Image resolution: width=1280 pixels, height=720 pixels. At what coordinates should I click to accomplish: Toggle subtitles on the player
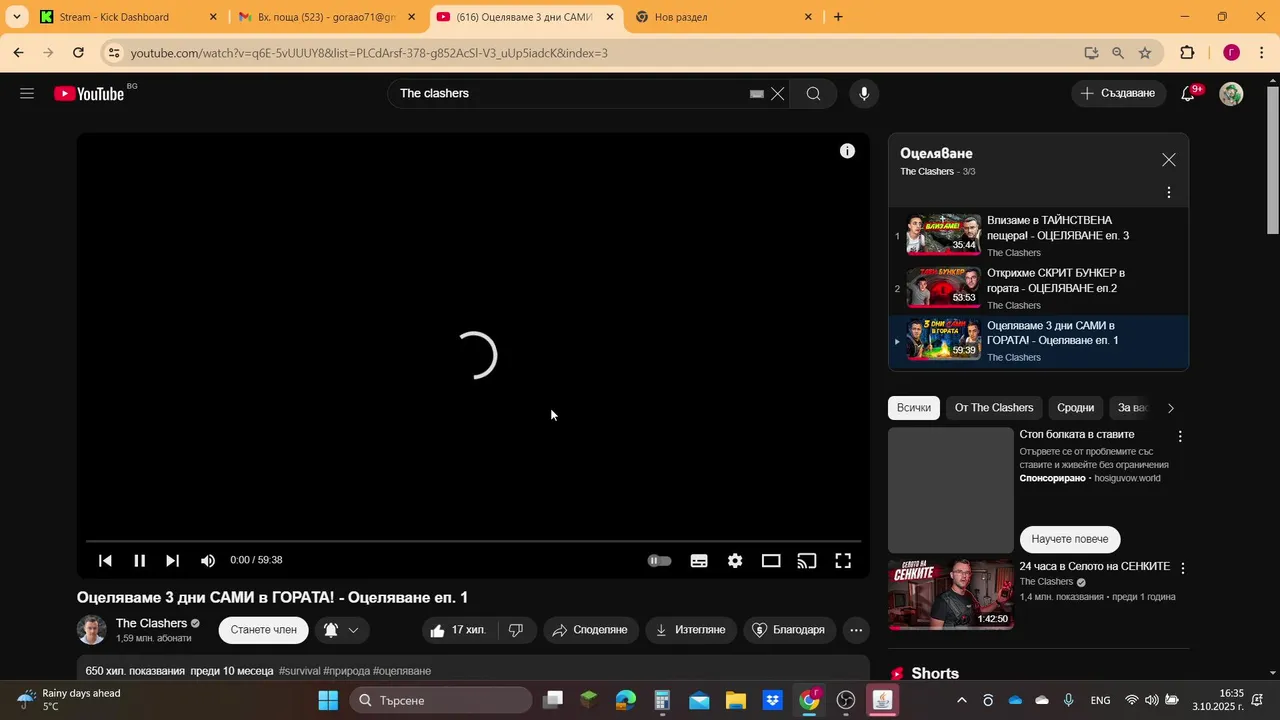click(699, 561)
